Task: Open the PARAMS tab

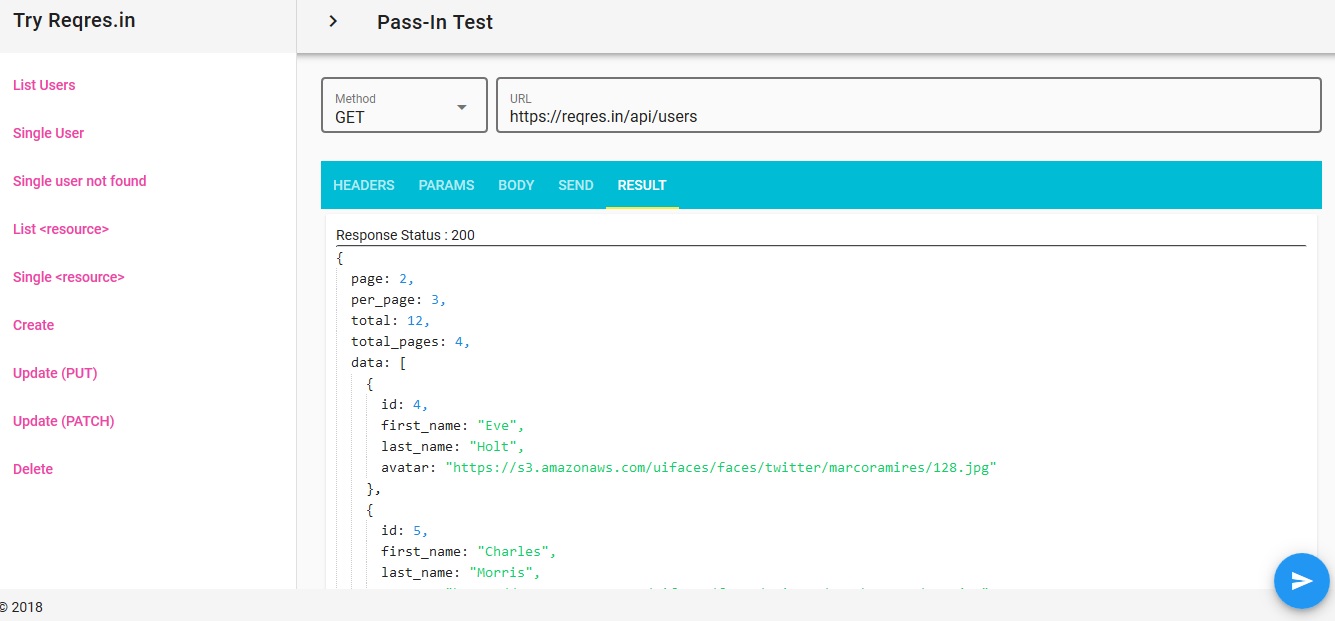Action: coord(446,185)
